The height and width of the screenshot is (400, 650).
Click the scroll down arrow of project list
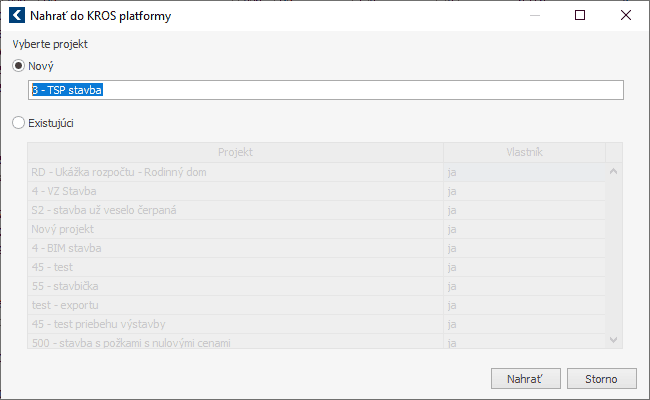pos(614,340)
